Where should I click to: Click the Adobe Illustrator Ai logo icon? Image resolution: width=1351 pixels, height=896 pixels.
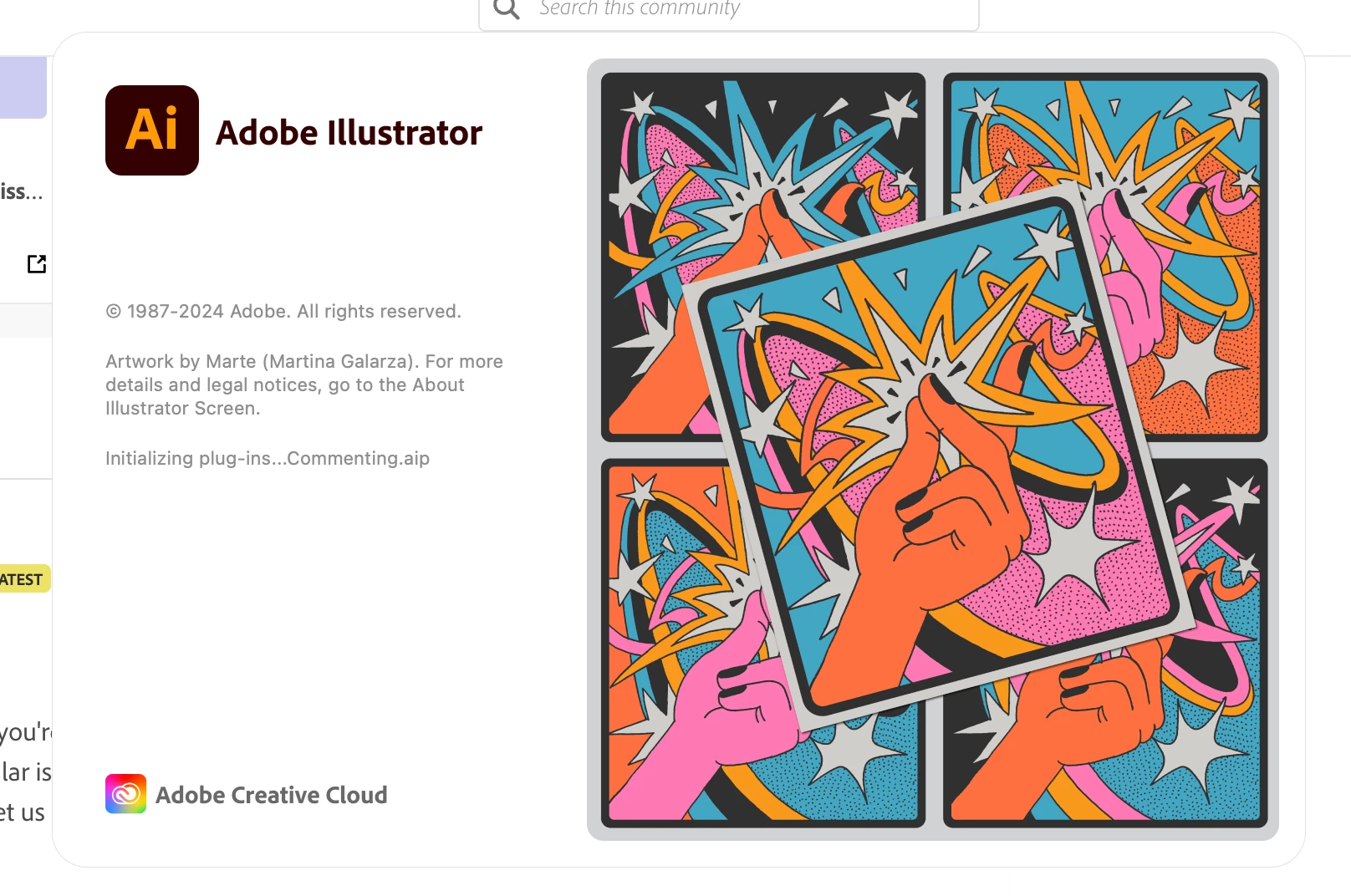coord(152,130)
